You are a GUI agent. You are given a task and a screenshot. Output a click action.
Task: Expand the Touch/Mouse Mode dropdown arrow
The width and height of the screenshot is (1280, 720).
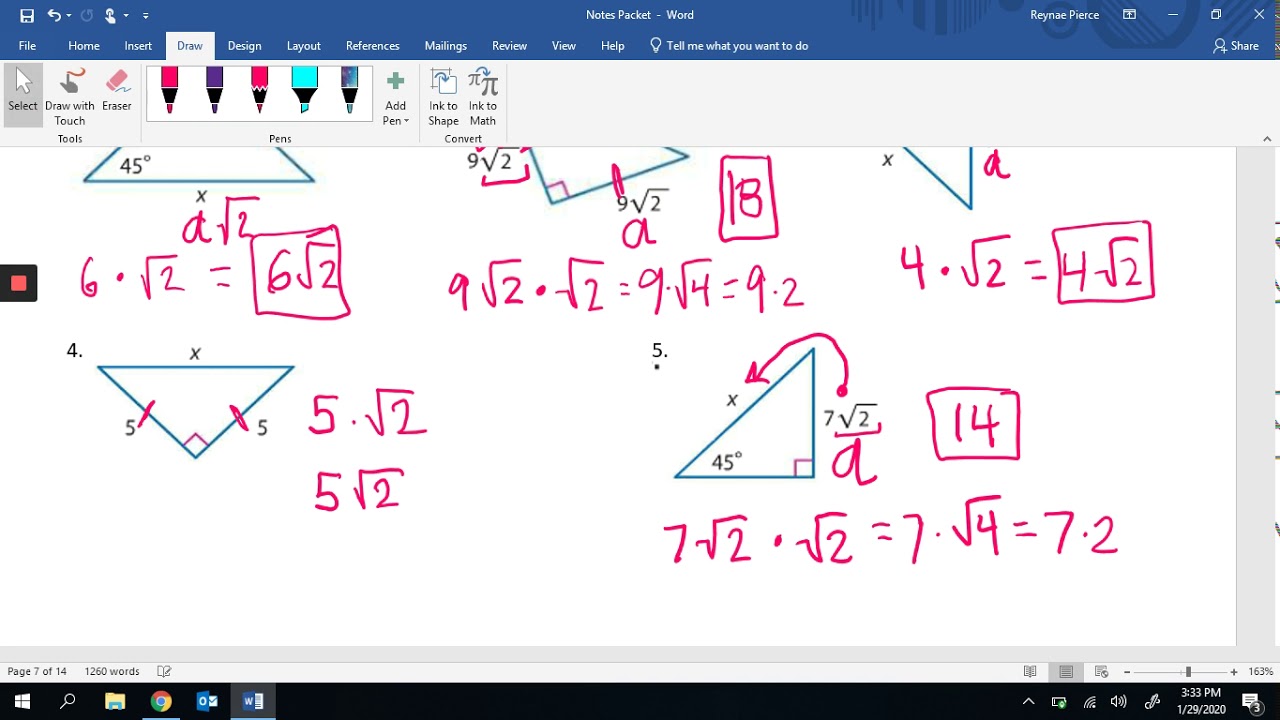(x=127, y=16)
